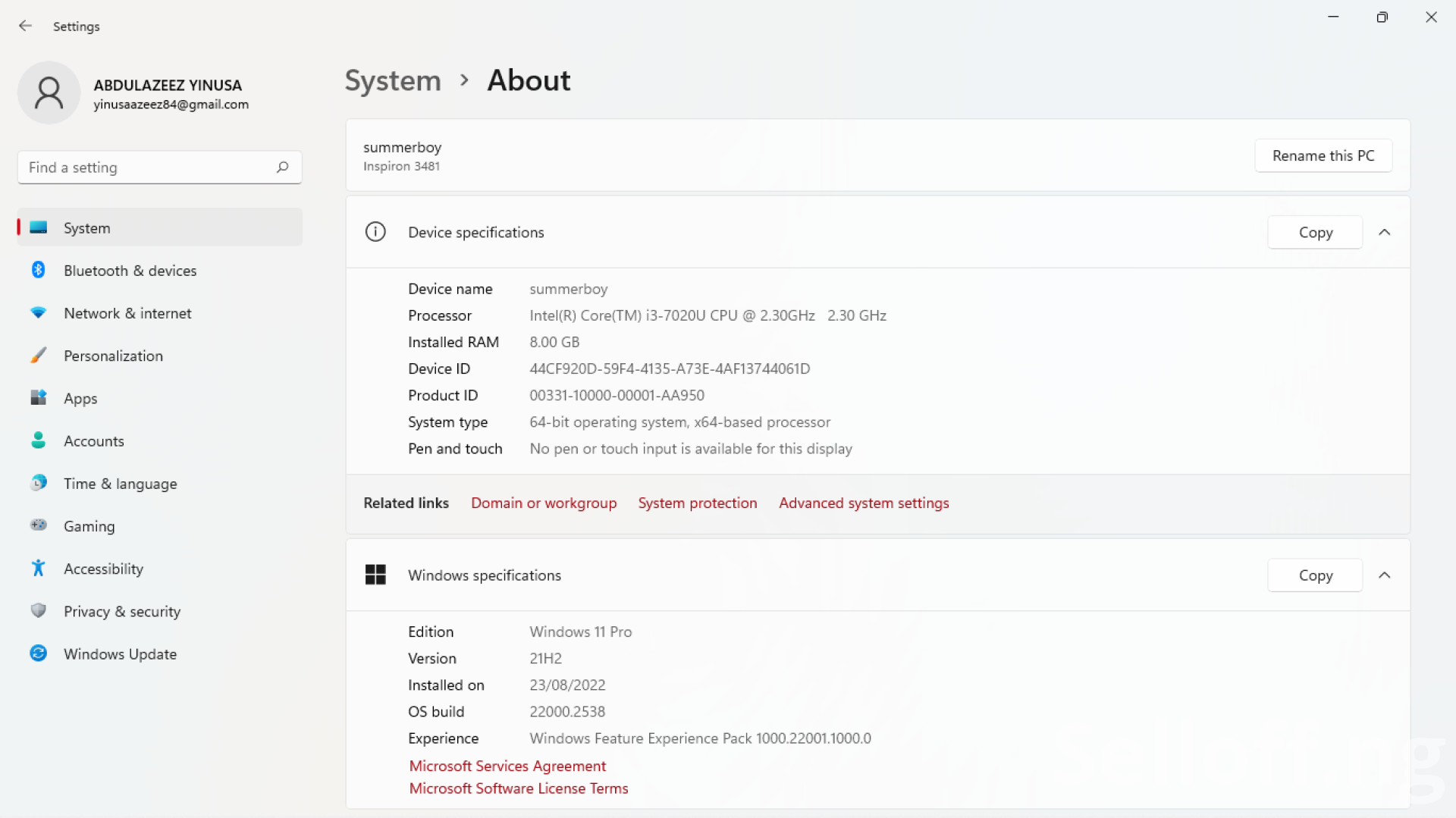Click the Edition value Windows 11 Pro
1456x818 pixels.
[580, 632]
